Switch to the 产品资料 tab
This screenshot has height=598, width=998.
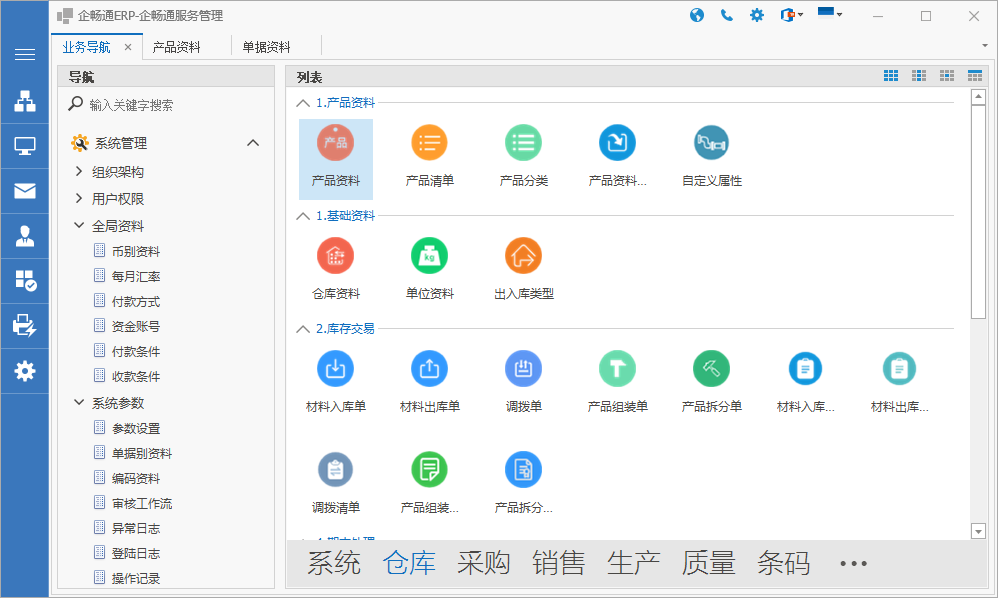pos(176,47)
